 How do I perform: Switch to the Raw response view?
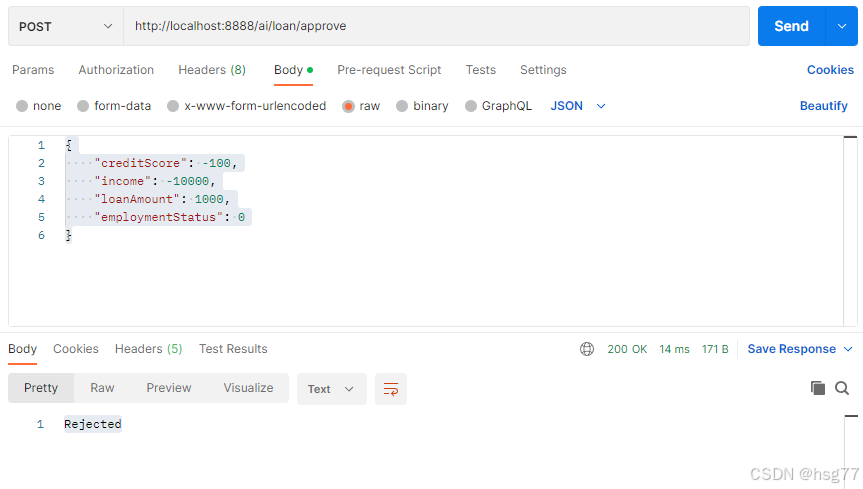[102, 388]
